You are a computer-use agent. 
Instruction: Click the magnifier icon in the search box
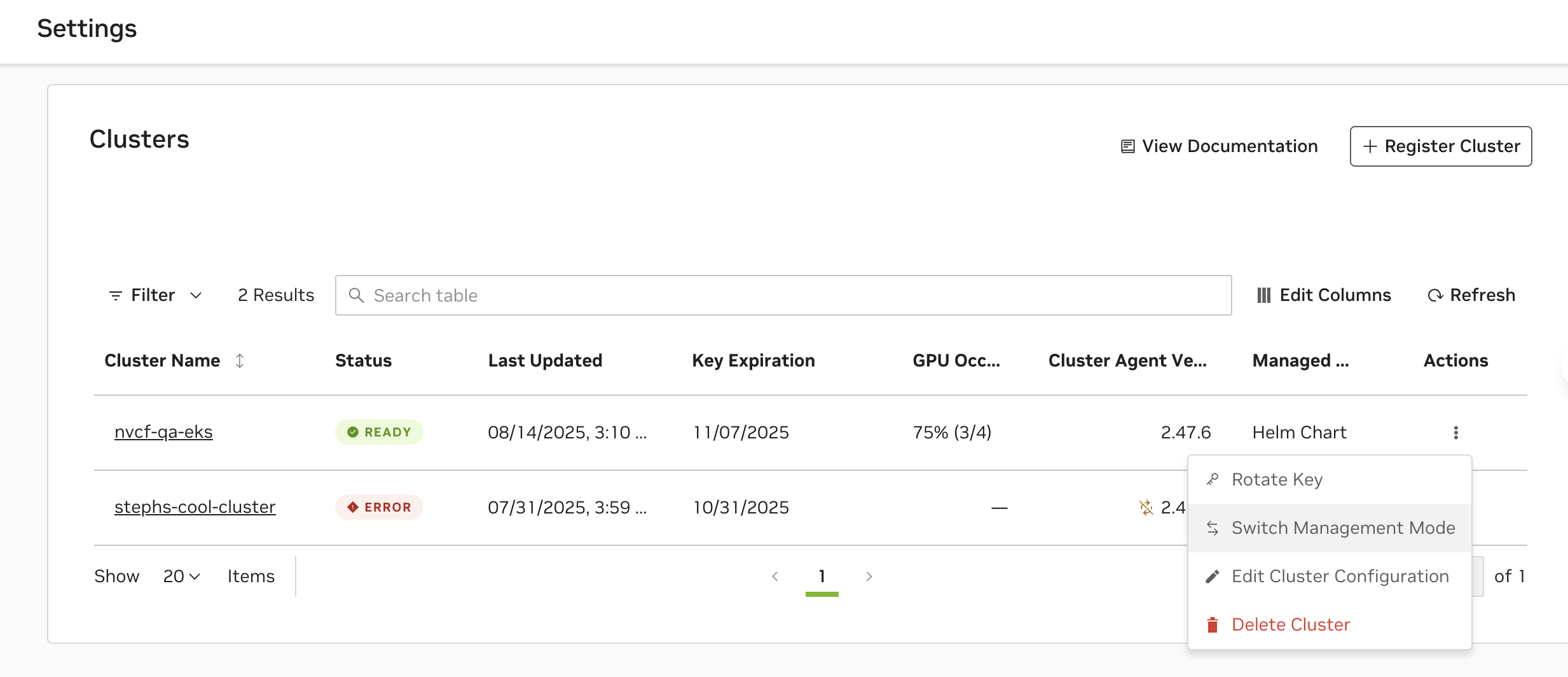357,295
